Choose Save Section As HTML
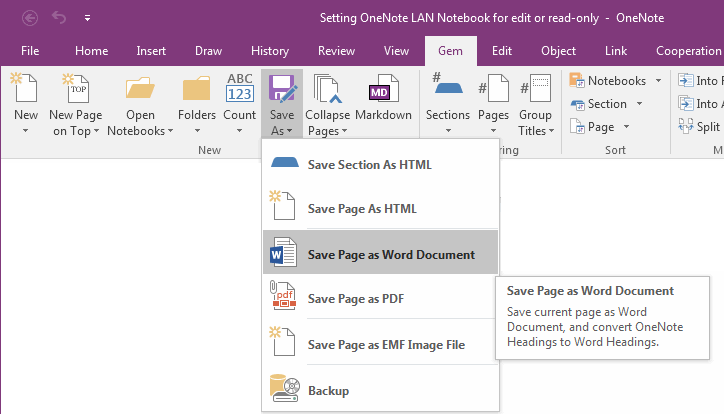Viewport: 724px width, 414px height. point(380,164)
